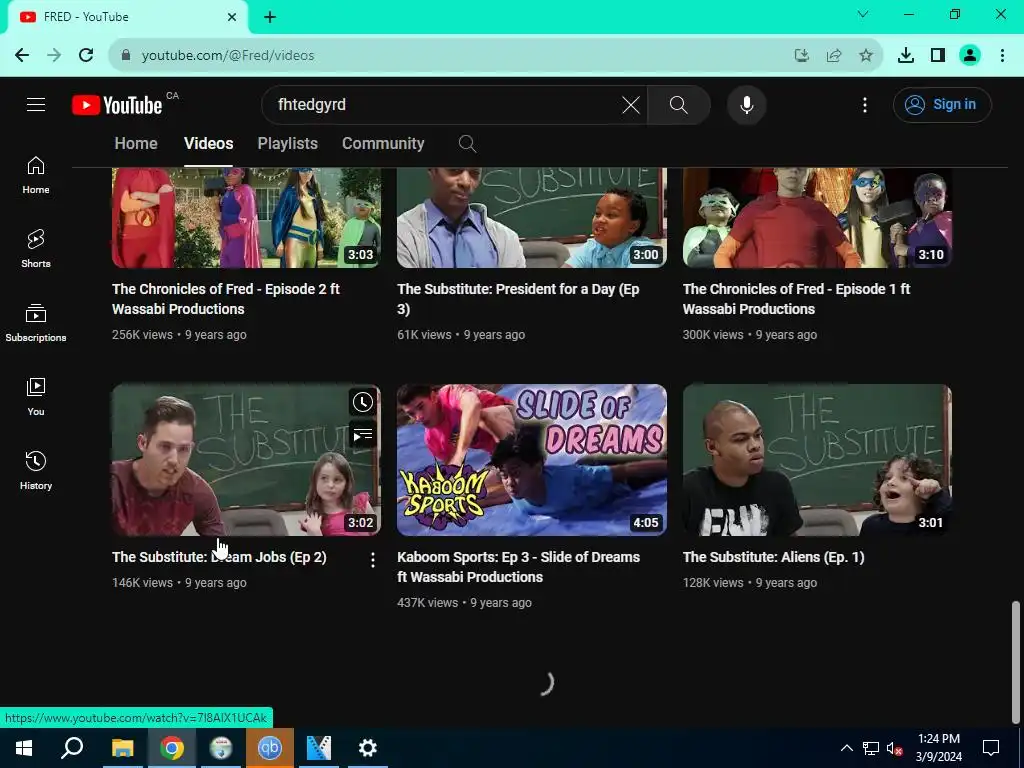Start voice search with the microphone

pyautogui.click(x=746, y=104)
